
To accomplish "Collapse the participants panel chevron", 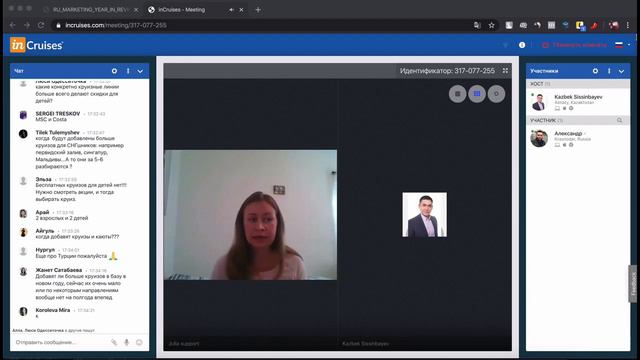I will (x=622, y=71).
